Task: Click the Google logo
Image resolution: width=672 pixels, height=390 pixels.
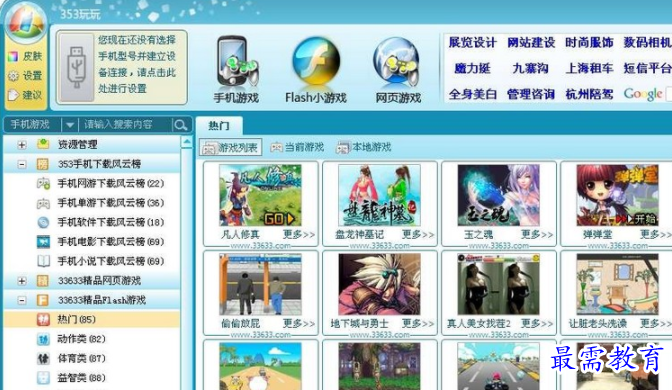Action: [x=643, y=94]
